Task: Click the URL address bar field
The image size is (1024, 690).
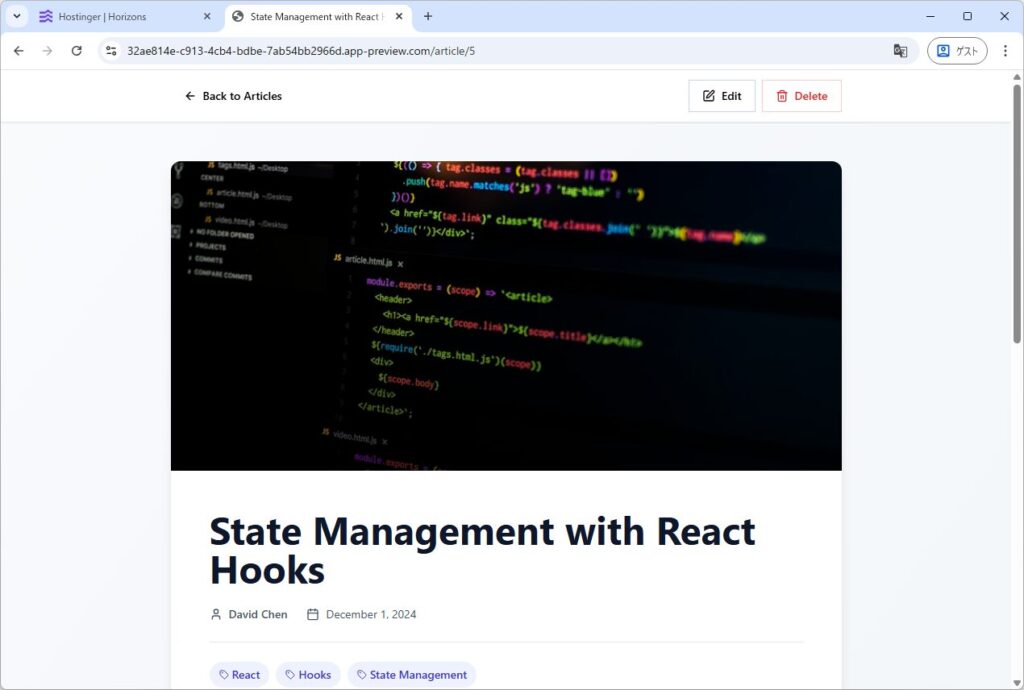Action: point(500,51)
